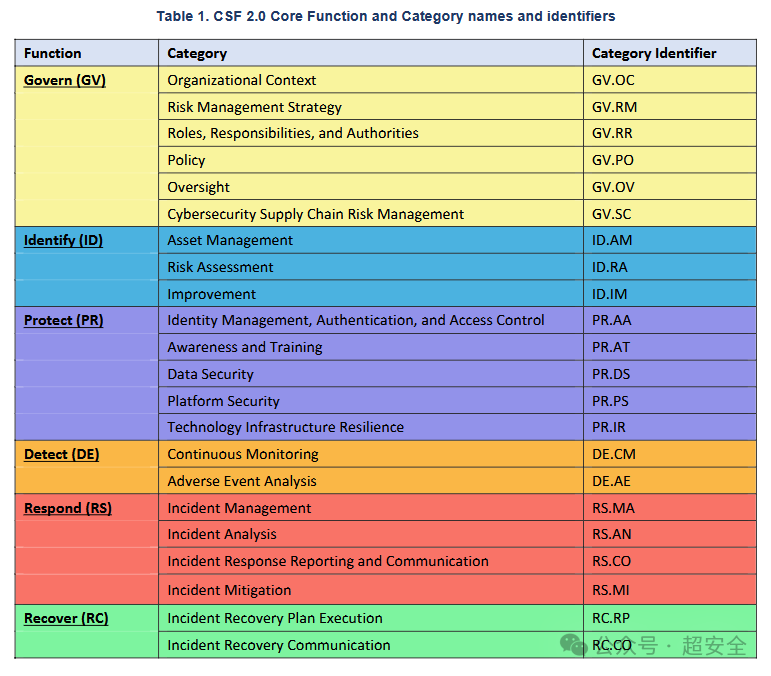Select the 'Asset Management' cell

coord(371,240)
